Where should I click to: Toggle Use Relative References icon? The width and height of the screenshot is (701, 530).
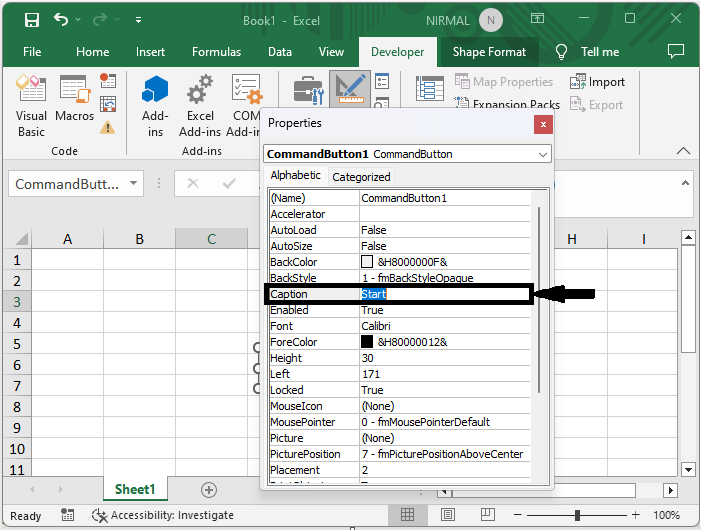pyautogui.click(x=108, y=105)
